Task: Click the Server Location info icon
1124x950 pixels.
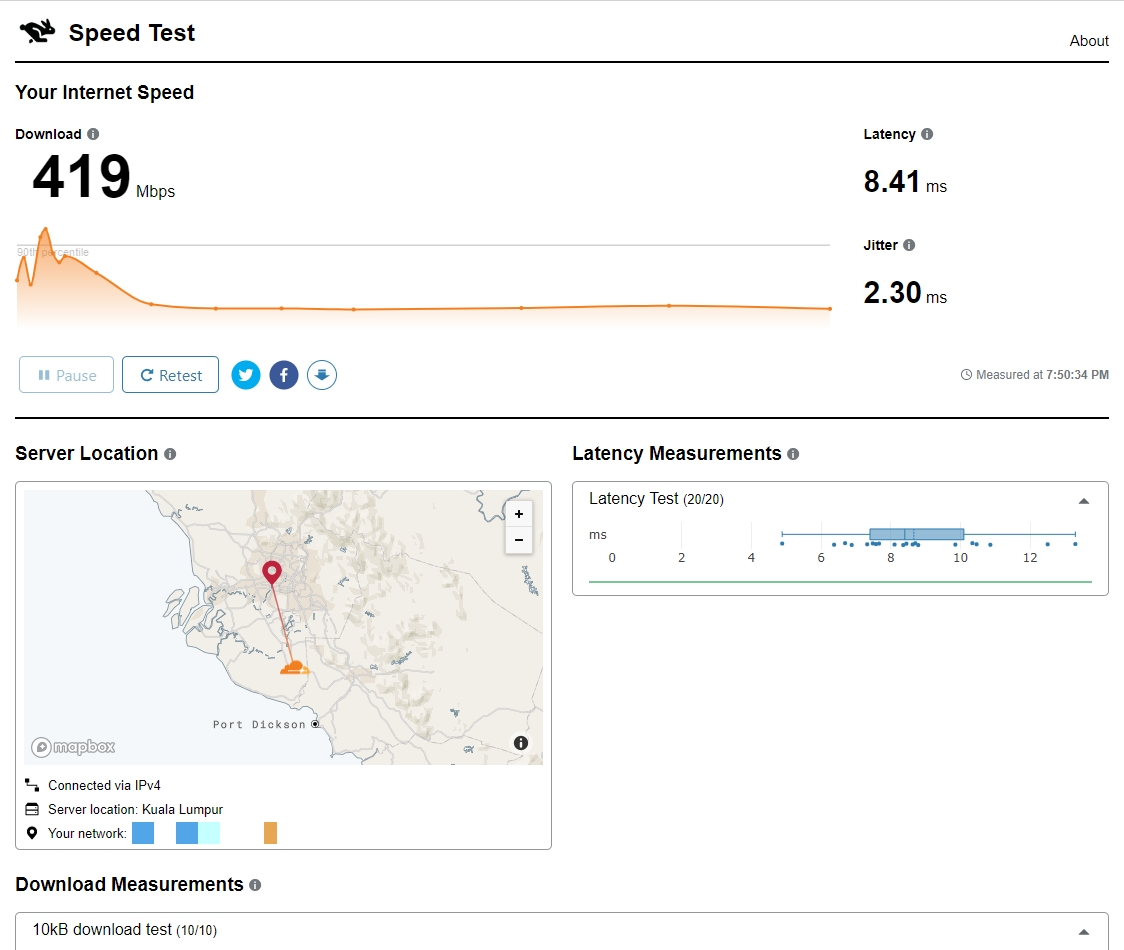Action: click(170, 454)
